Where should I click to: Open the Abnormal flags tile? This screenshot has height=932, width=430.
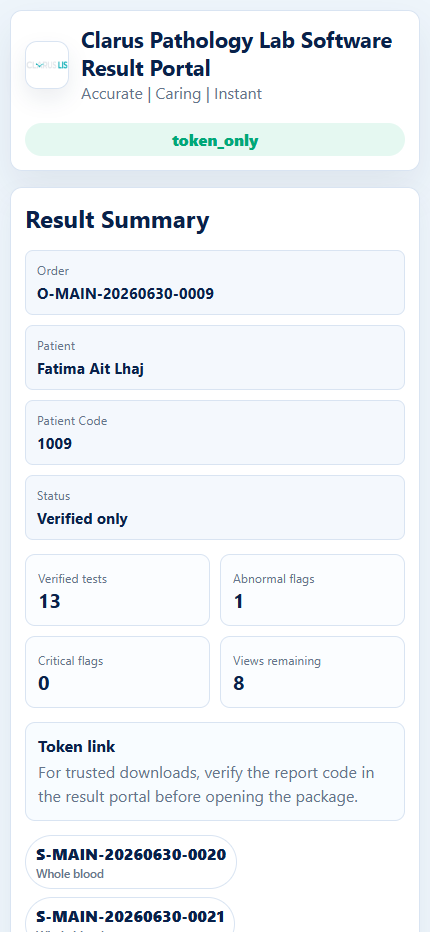coord(312,590)
